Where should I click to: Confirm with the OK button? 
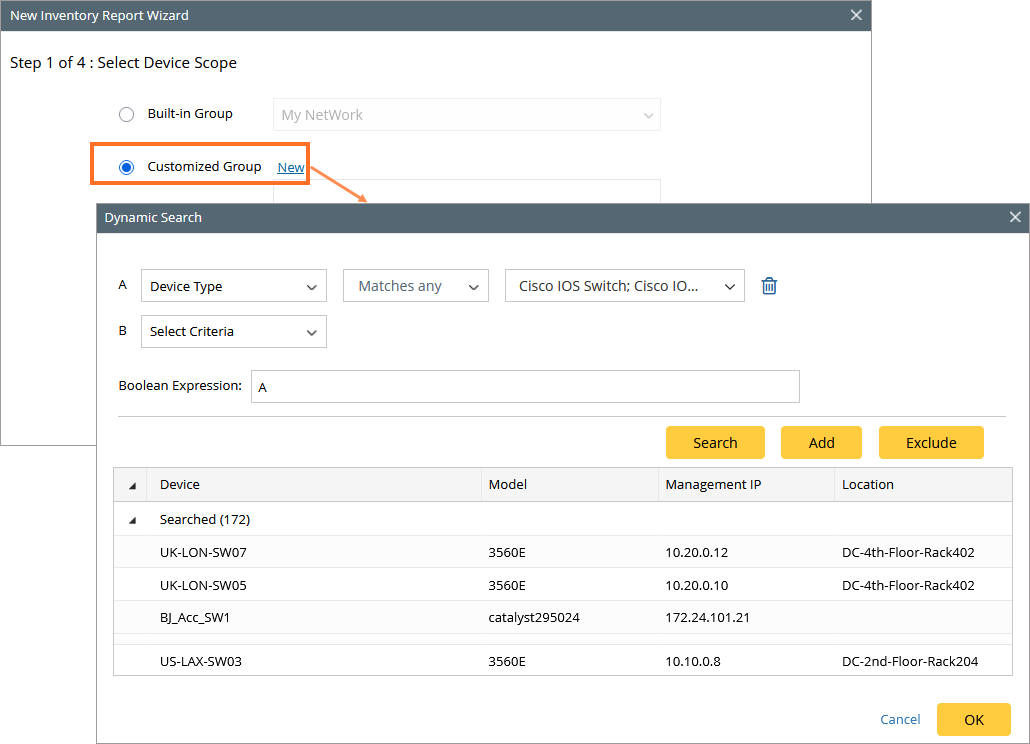[x=973, y=720]
